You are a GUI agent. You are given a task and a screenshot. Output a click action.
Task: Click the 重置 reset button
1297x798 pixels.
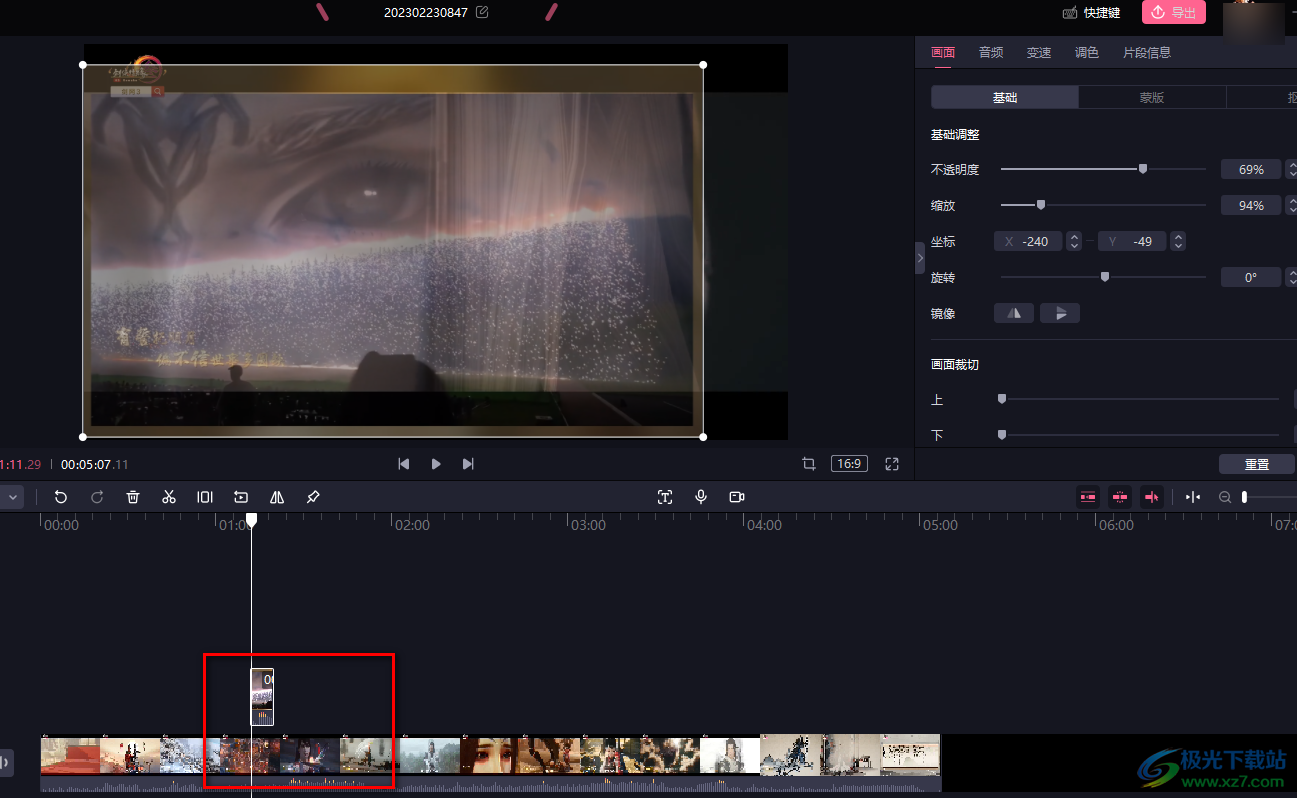[x=1257, y=464]
